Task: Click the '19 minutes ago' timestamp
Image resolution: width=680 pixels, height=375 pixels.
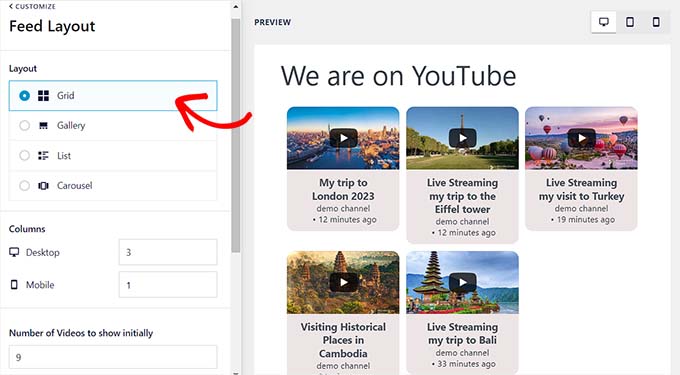Action: click(585, 220)
